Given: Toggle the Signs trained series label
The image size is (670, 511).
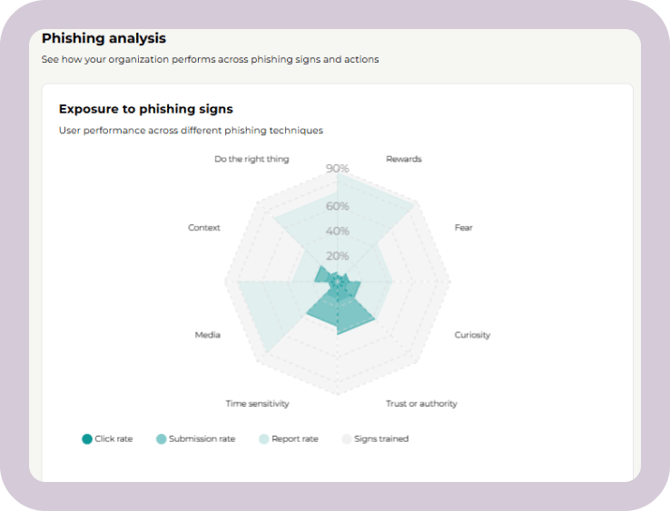Looking at the screenshot, I should coord(383,439).
